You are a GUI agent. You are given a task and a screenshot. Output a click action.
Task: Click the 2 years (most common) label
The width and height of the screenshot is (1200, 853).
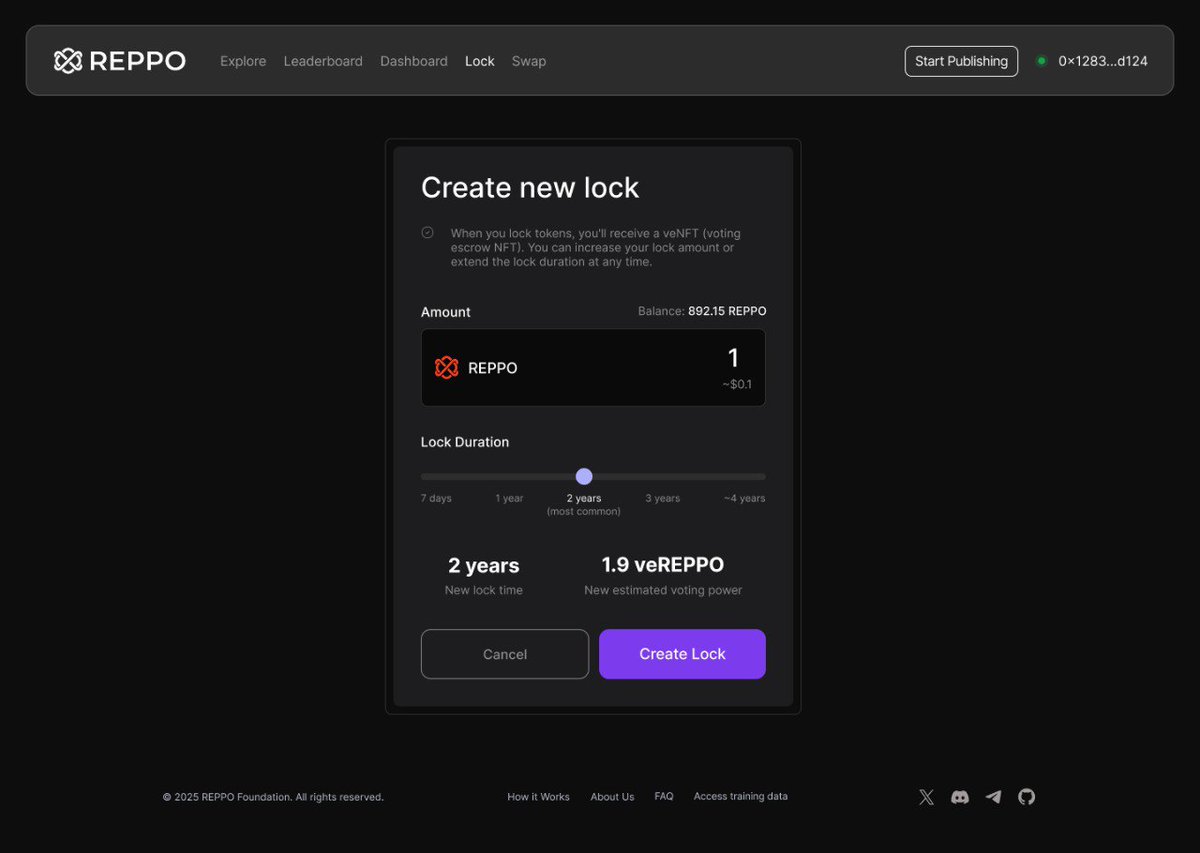point(584,504)
